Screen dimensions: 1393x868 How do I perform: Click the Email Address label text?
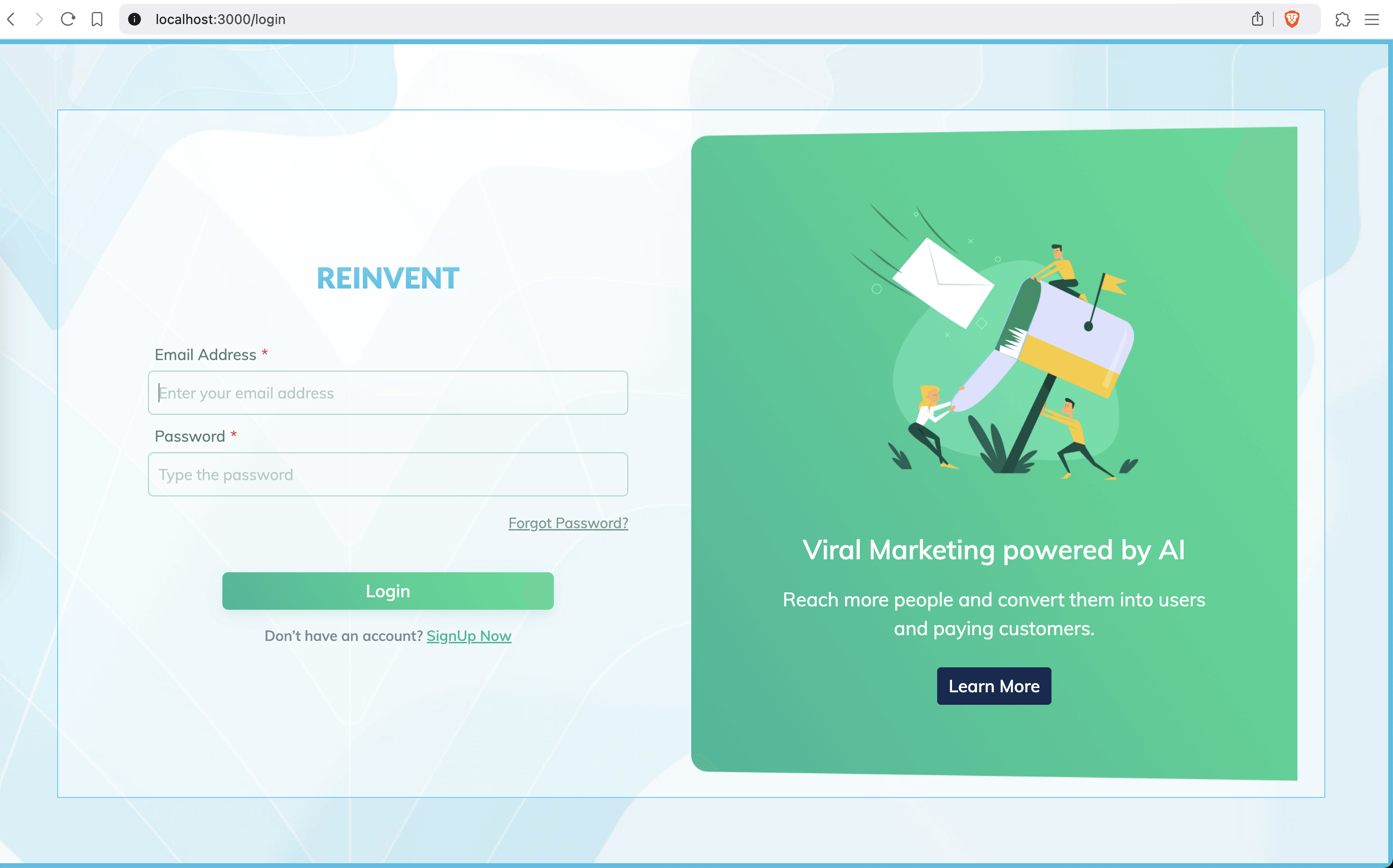click(206, 355)
